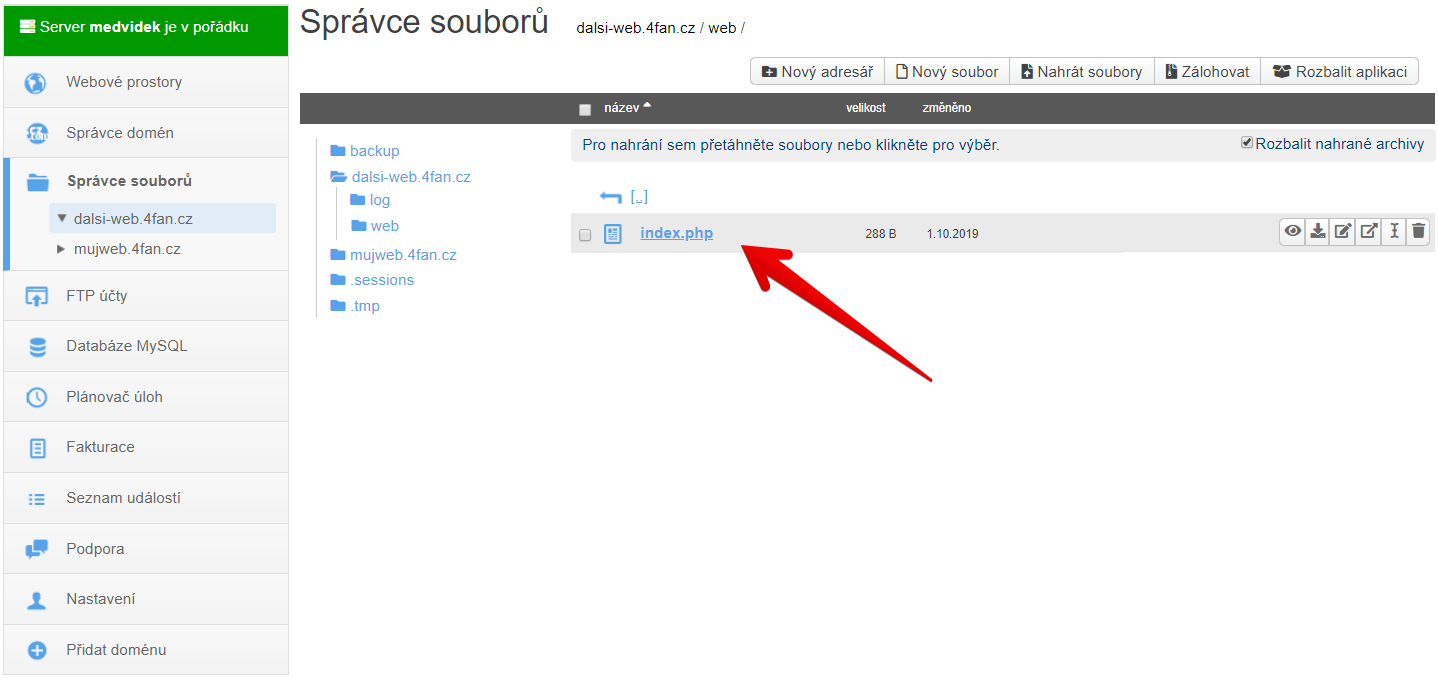The height and width of the screenshot is (685, 1438).
Task: Open Seznam událostí
Action: click(x=146, y=498)
